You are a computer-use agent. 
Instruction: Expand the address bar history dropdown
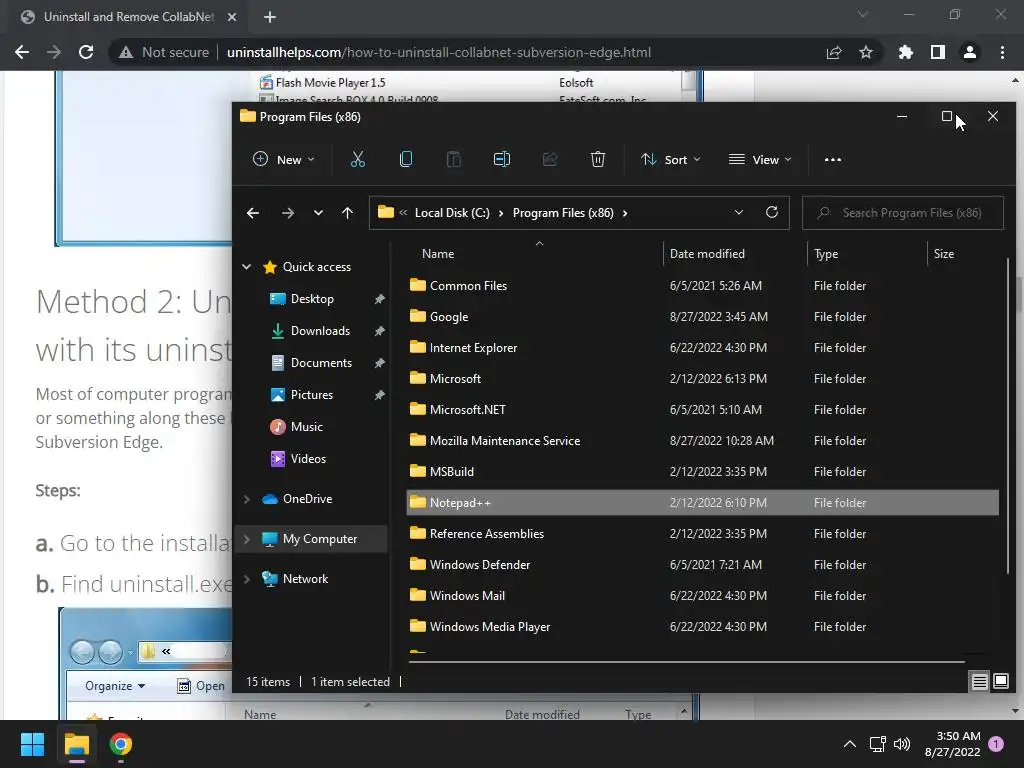tap(739, 212)
